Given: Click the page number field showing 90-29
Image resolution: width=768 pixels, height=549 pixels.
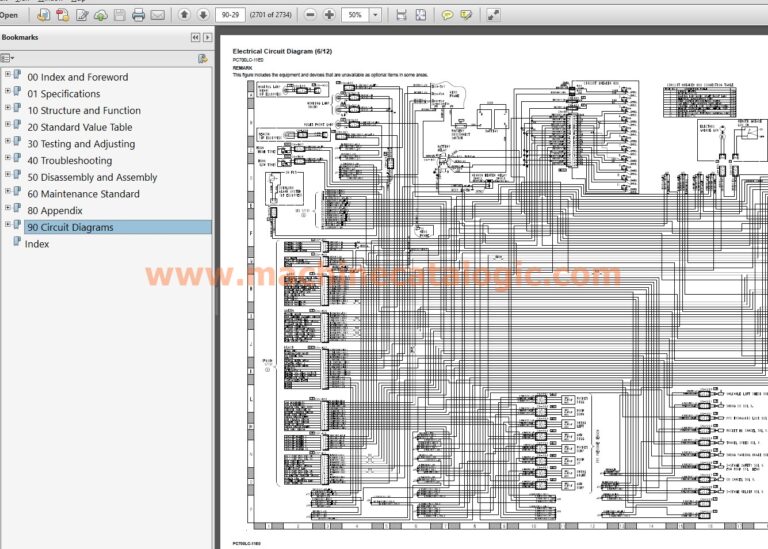Looking at the screenshot, I should click(x=230, y=15).
